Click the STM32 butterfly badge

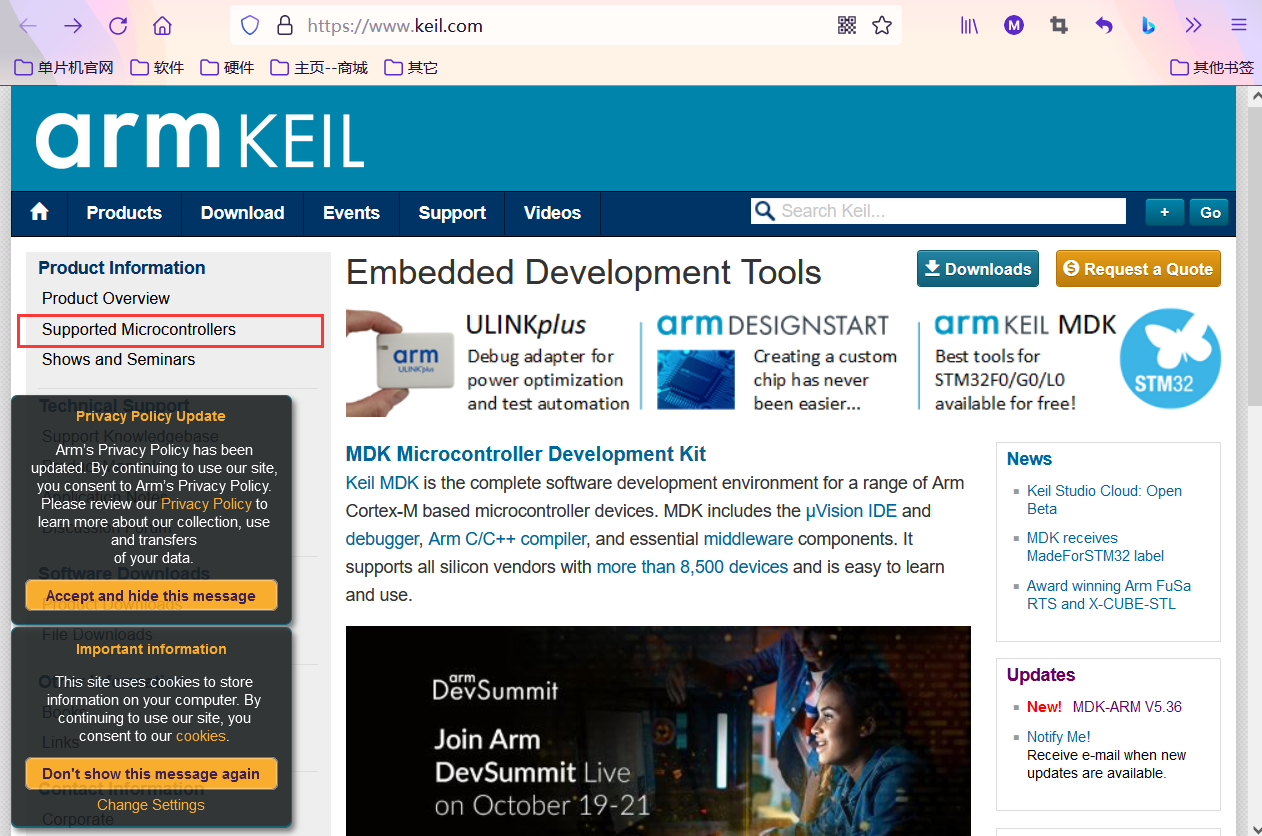click(1170, 358)
